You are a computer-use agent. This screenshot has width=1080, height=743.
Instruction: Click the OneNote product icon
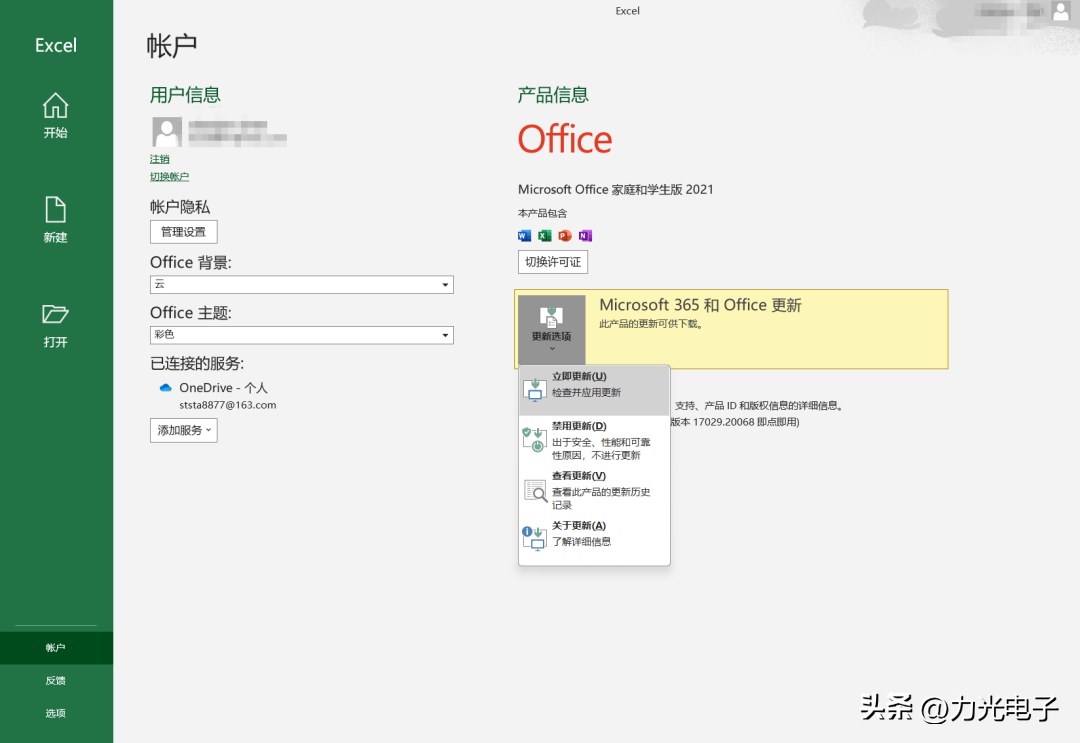(x=585, y=236)
